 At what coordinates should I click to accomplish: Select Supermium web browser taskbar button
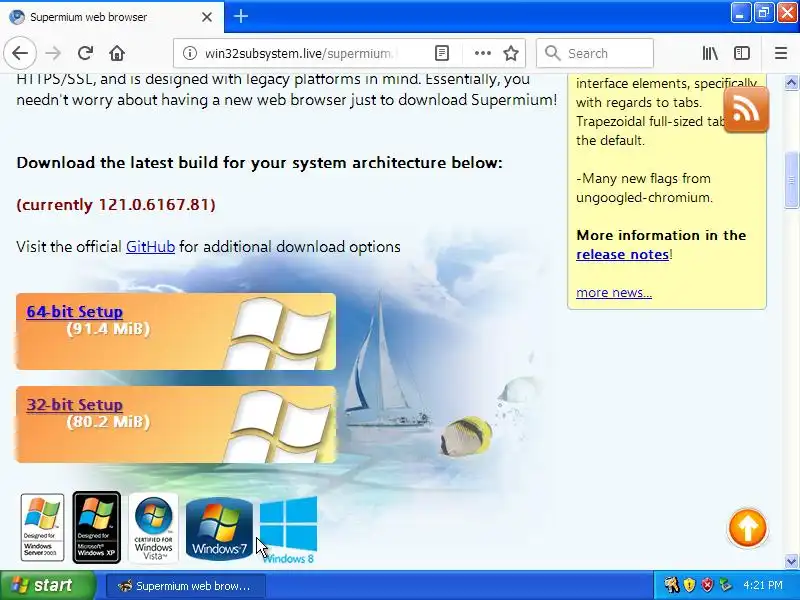point(186,586)
